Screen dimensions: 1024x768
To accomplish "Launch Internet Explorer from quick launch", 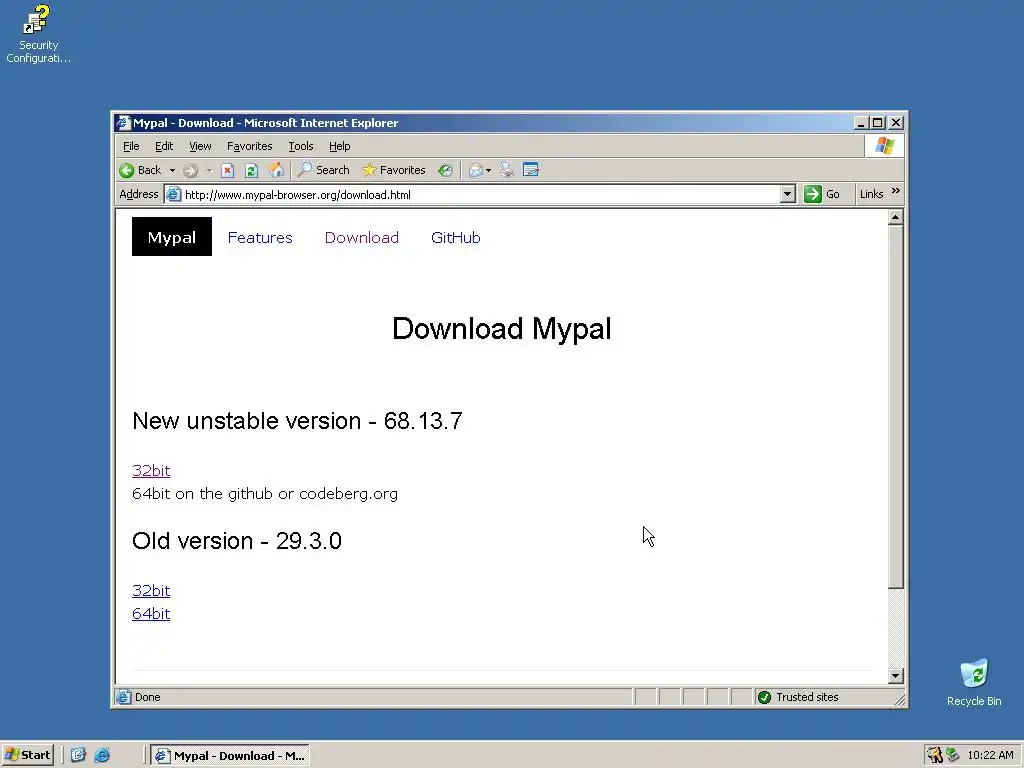I will pyautogui.click(x=102, y=756).
